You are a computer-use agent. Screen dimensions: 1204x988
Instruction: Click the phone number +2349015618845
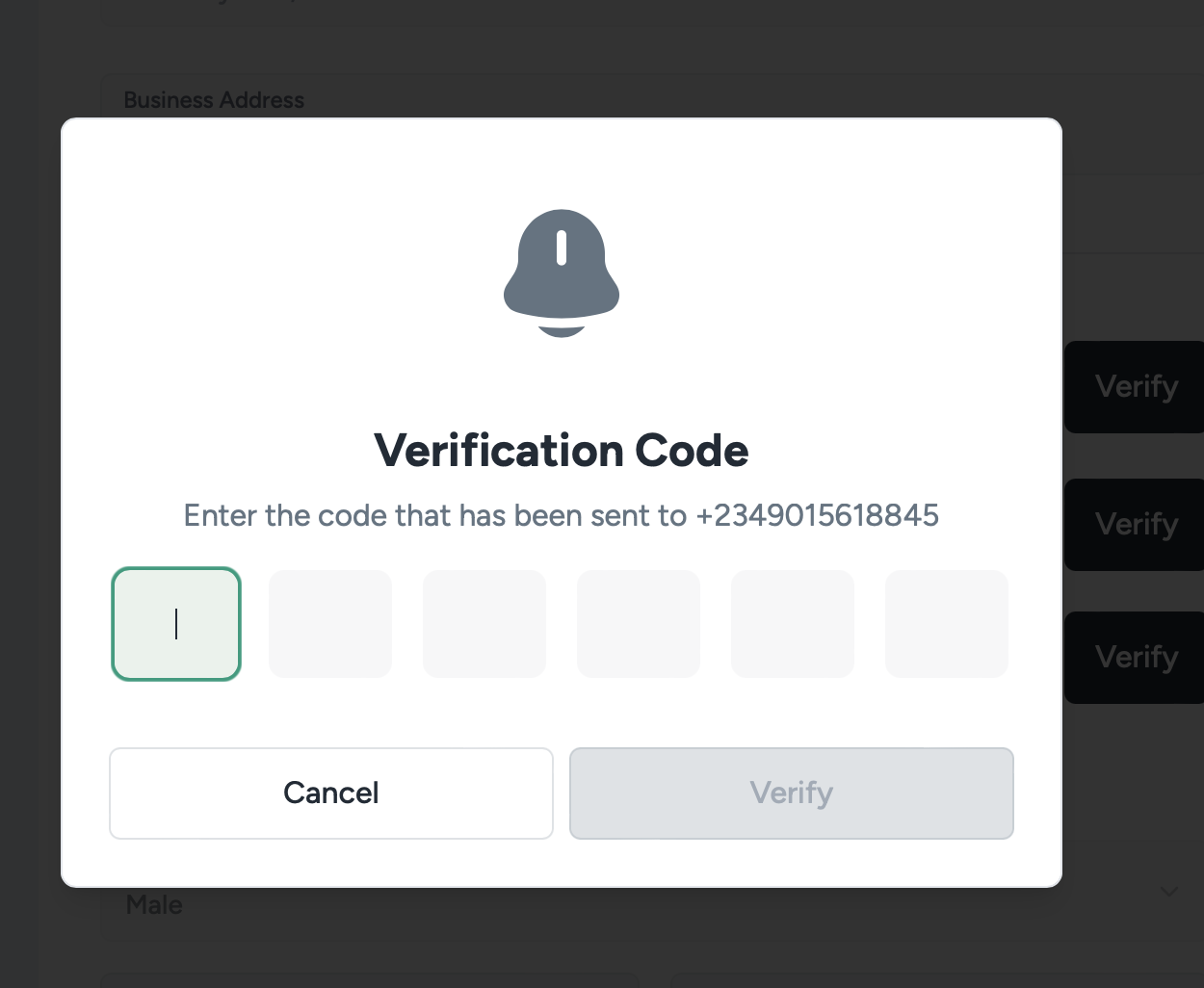(817, 516)
